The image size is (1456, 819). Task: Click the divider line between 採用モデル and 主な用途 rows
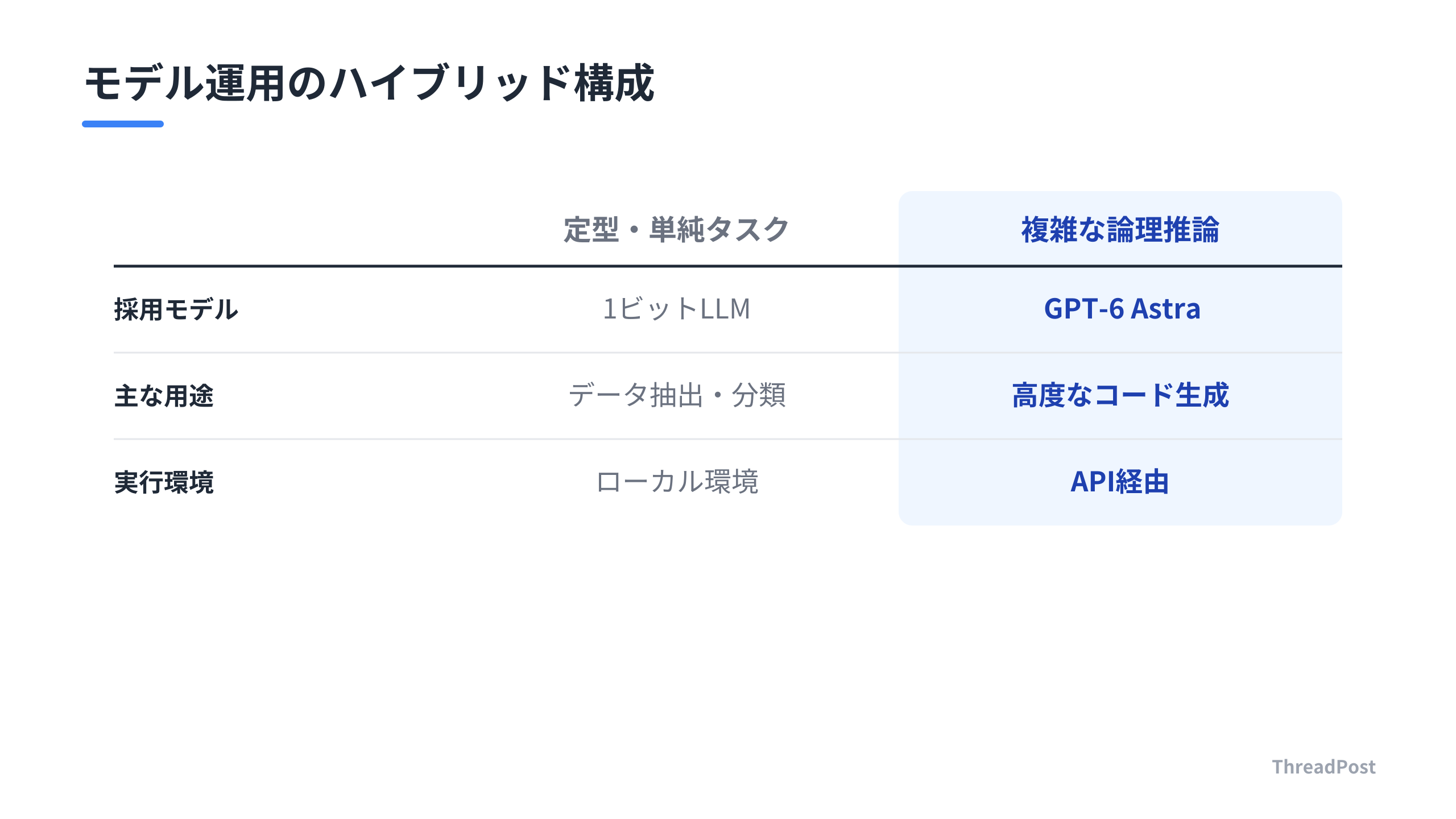[x=728, y=353]
